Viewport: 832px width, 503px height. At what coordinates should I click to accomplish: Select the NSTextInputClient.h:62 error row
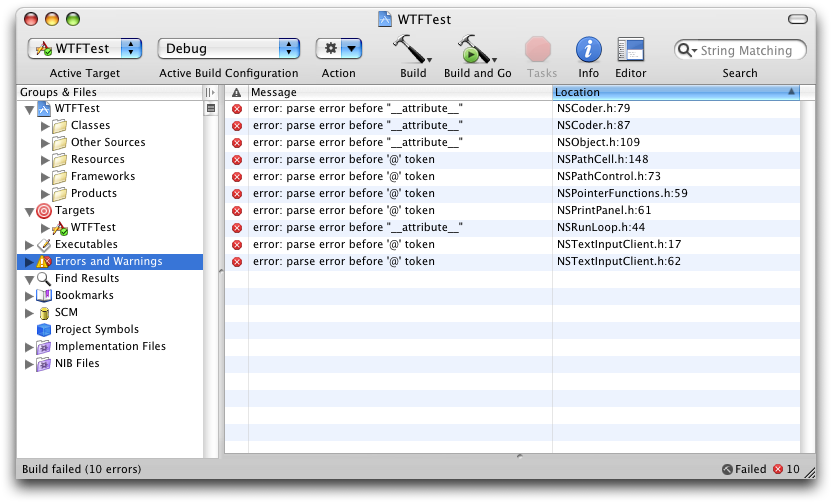(512, 261)
